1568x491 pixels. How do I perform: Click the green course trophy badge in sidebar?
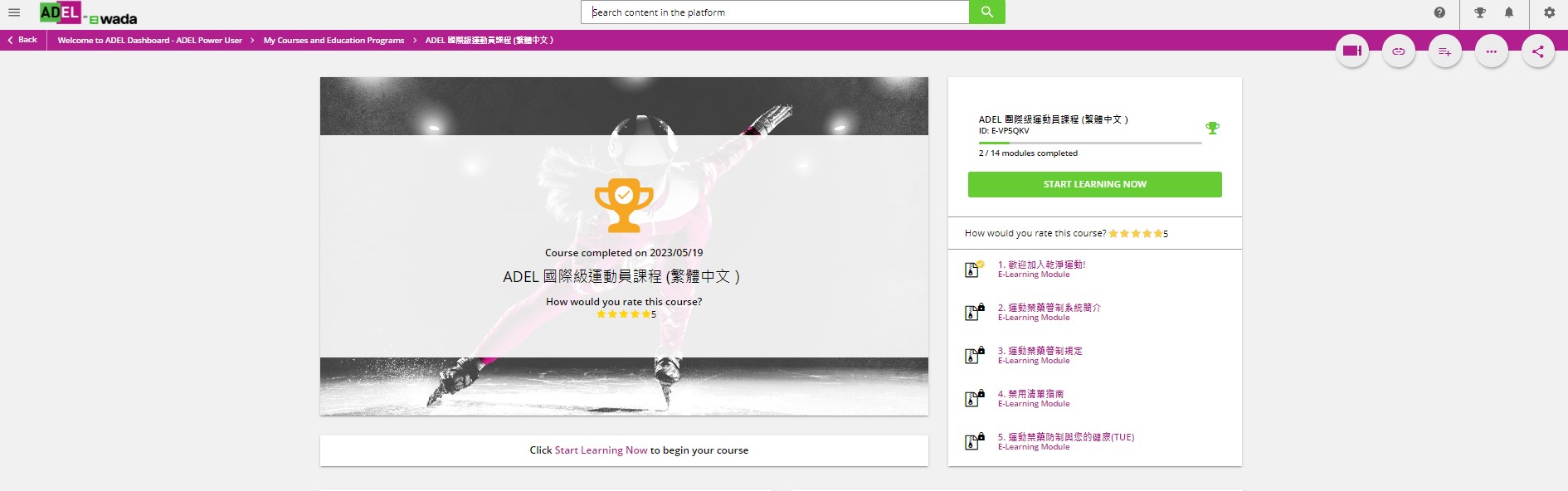[x=1212, y=128]
